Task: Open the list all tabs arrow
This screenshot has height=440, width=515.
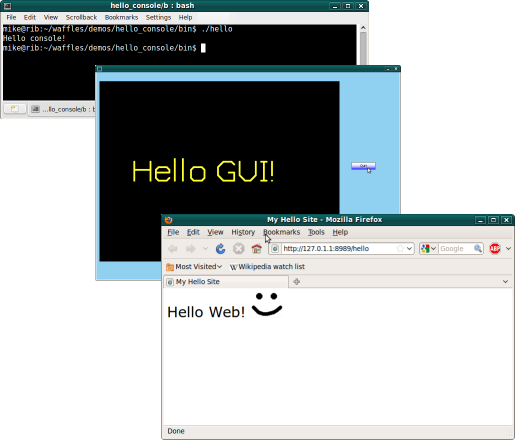Action: (x=505, y=282)
